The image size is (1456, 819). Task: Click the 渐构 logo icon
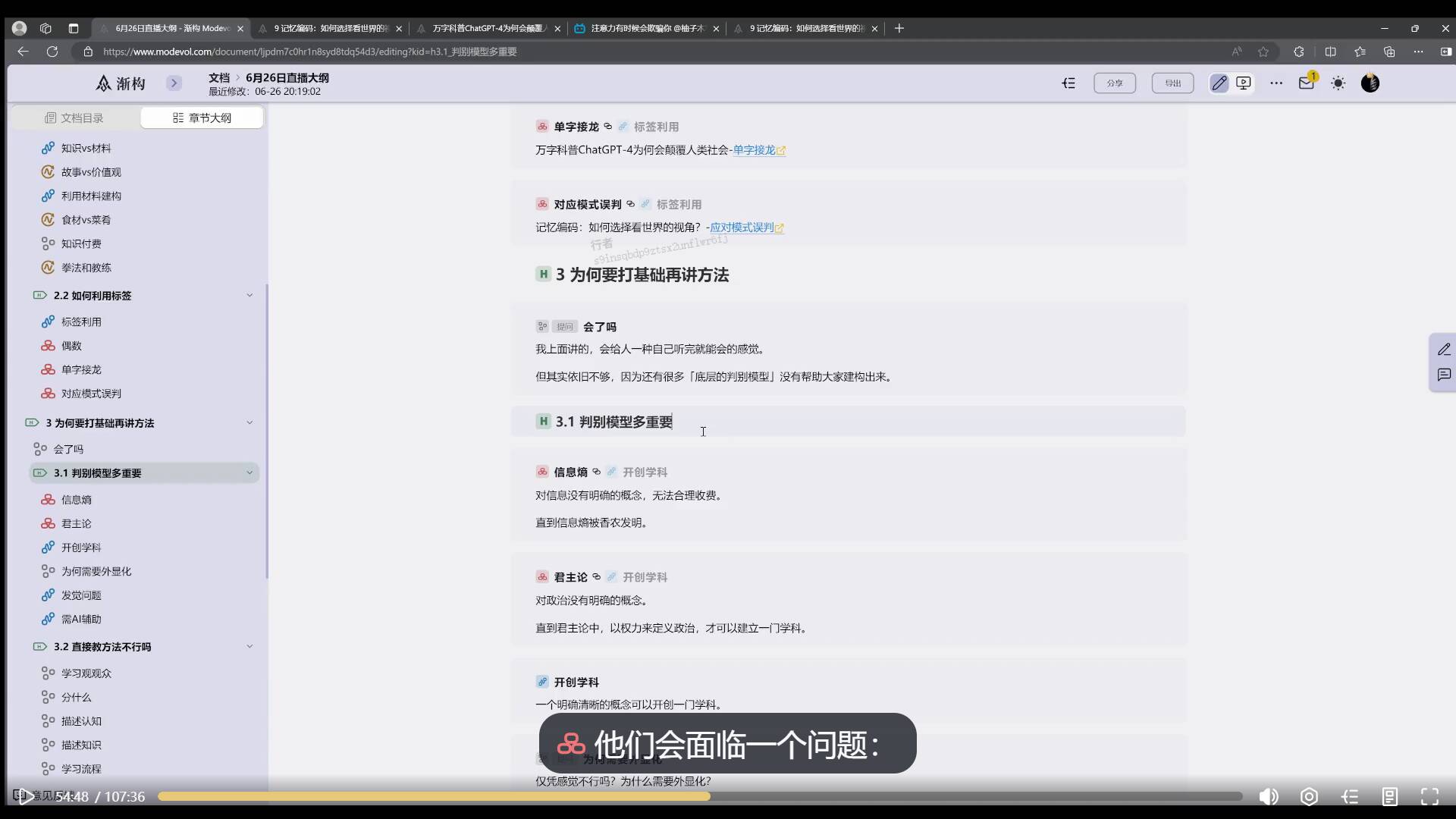coord(104,83)
